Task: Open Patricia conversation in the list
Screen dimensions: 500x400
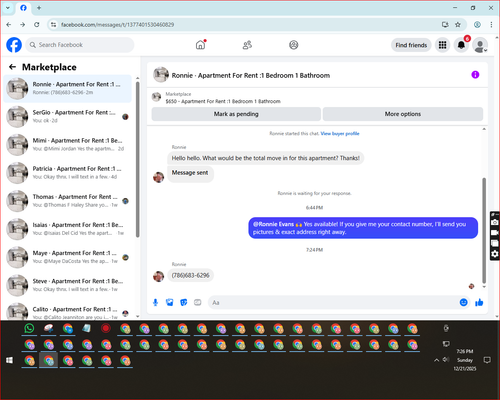Action: click(x=68, y=173)
